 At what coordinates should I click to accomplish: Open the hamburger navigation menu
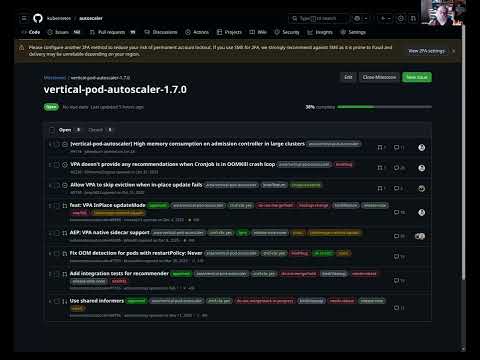(x=24, y=18)
